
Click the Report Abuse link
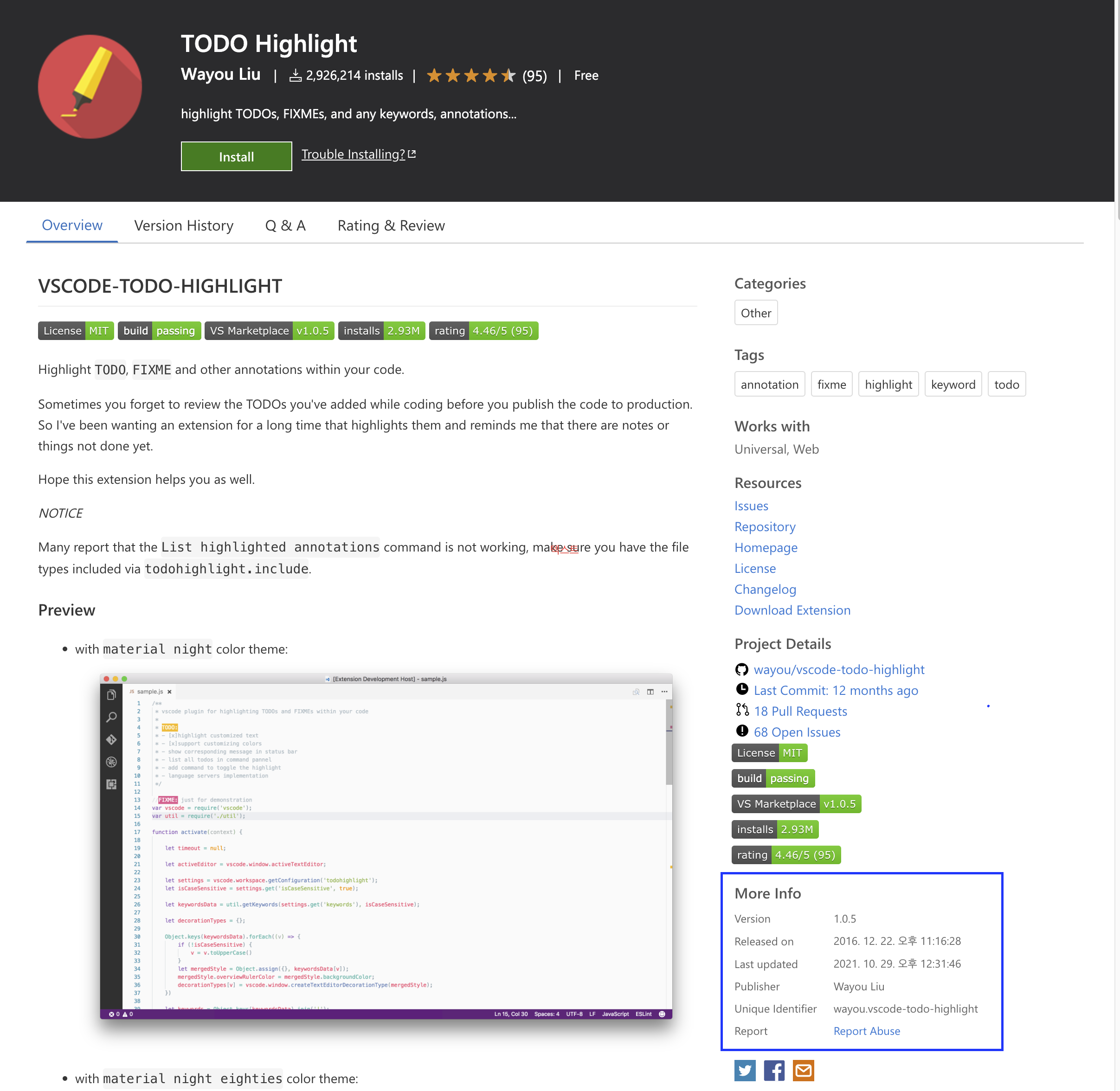[x=866, y=1031]
